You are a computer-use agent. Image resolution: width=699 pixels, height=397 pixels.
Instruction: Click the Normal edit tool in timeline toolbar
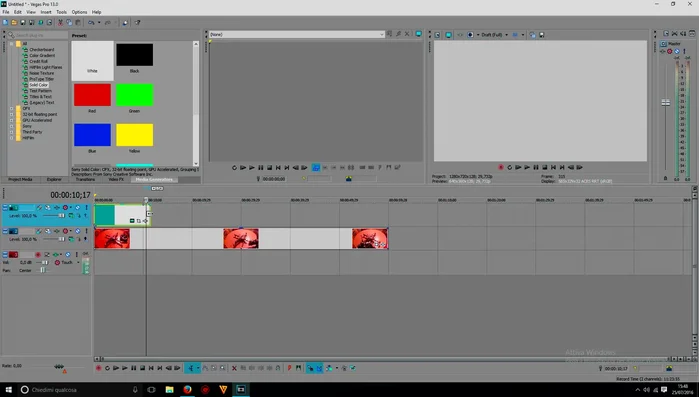(191, 368)
